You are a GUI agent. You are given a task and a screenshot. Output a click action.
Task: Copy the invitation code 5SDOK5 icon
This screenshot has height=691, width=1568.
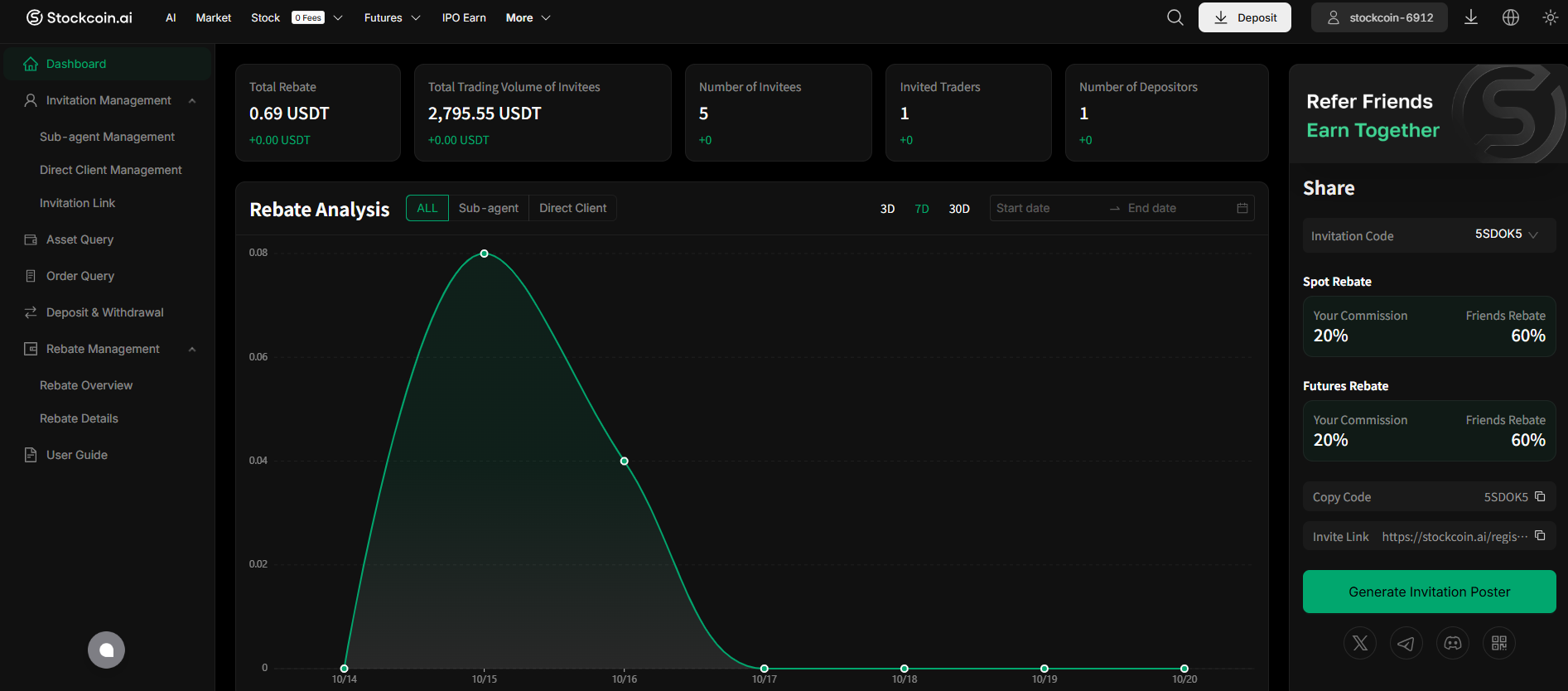click(1540, 496)
